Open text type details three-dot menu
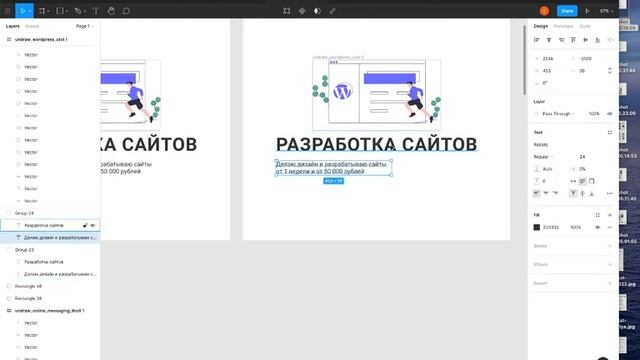640x360 pixels. click(x=610, y=193)
